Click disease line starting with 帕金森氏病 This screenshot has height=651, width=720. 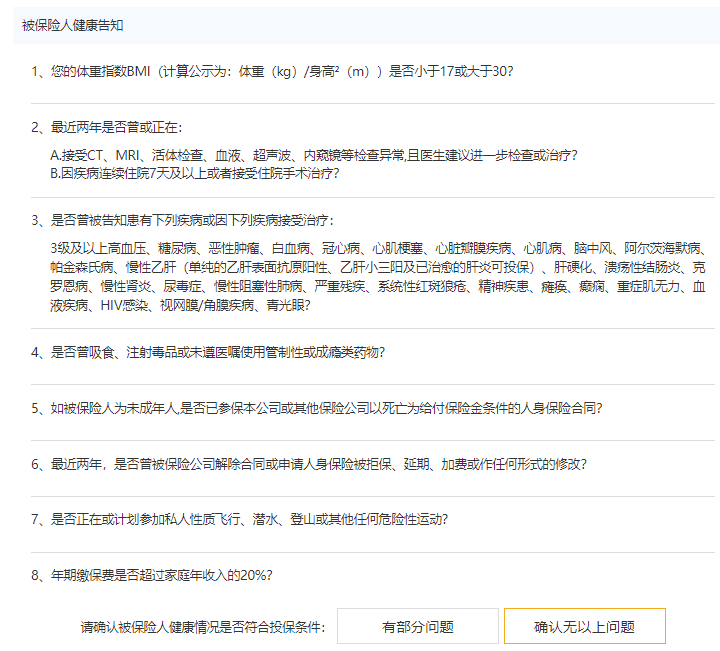click(378, 267)
